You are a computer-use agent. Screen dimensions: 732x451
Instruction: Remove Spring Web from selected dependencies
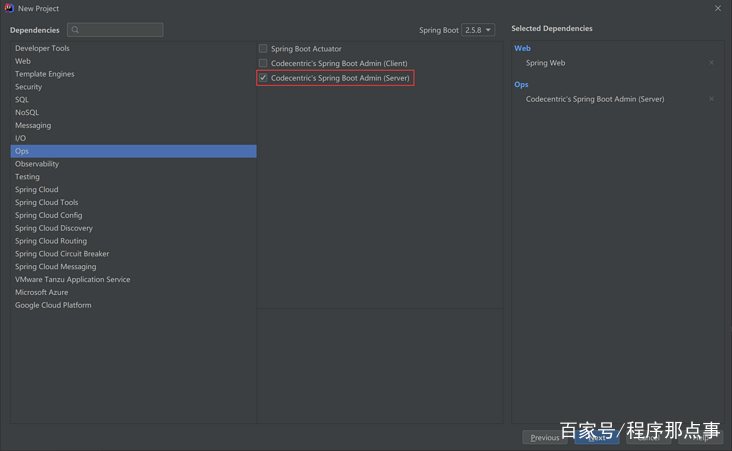click(x=711, y=63)
